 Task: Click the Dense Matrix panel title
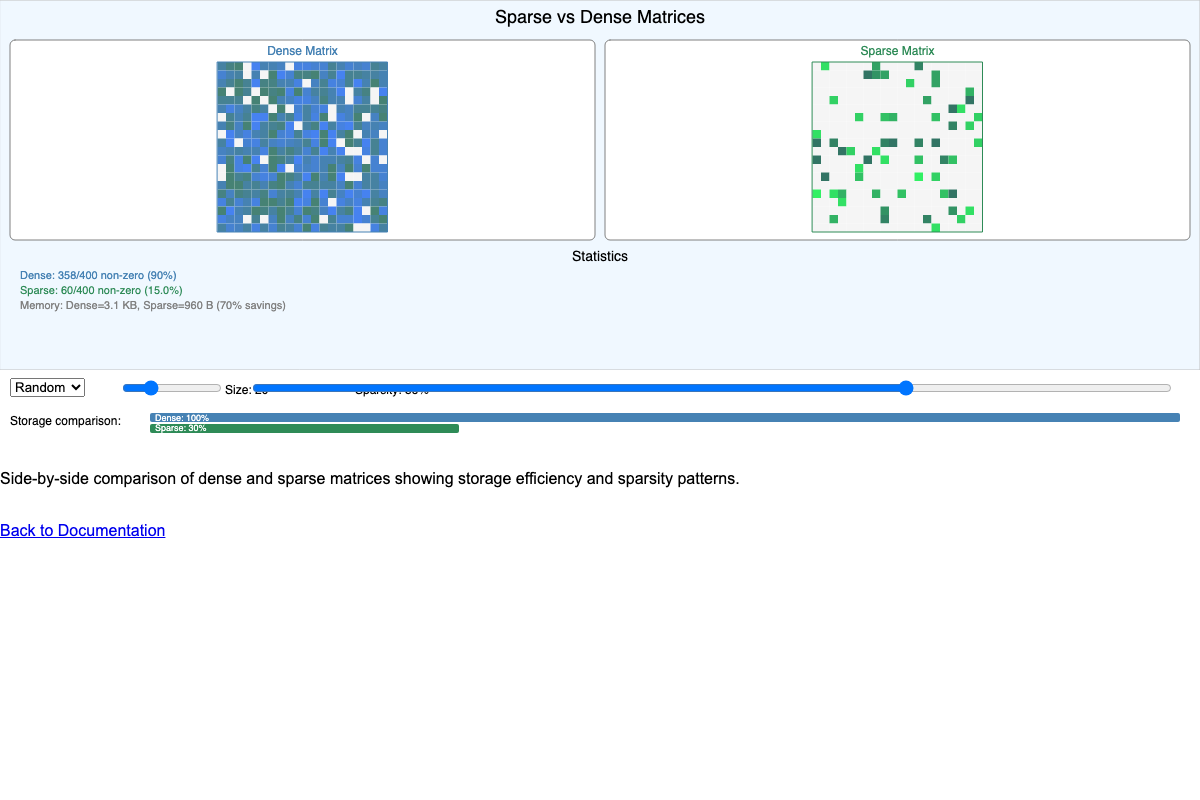[302, 50]
